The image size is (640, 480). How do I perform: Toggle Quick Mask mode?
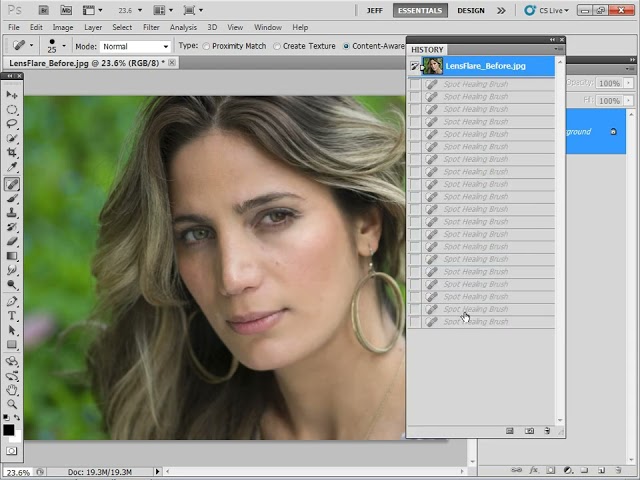point(11,451)
